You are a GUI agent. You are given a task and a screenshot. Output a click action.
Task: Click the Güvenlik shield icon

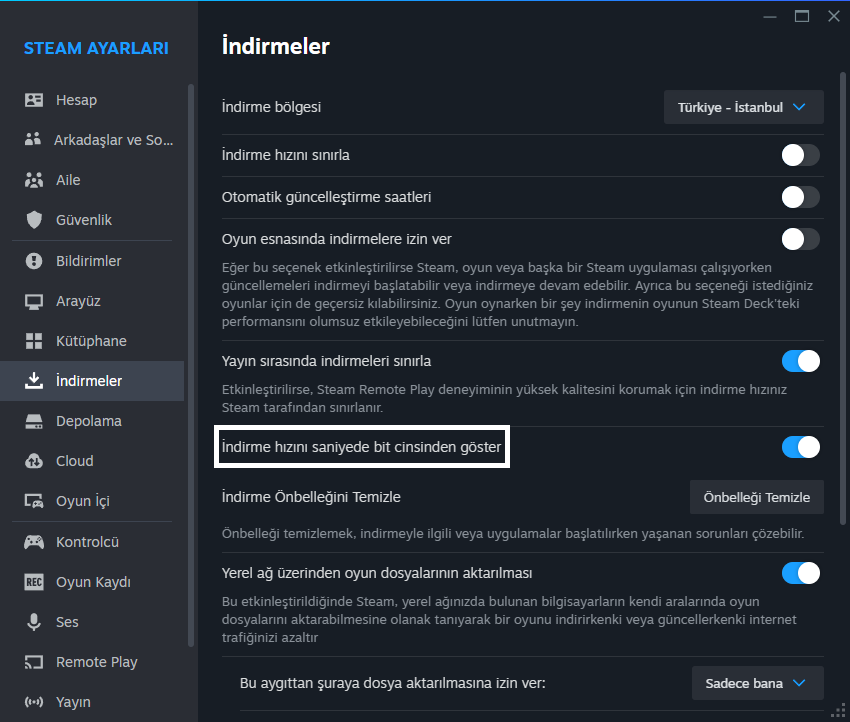tap(34, 220)
